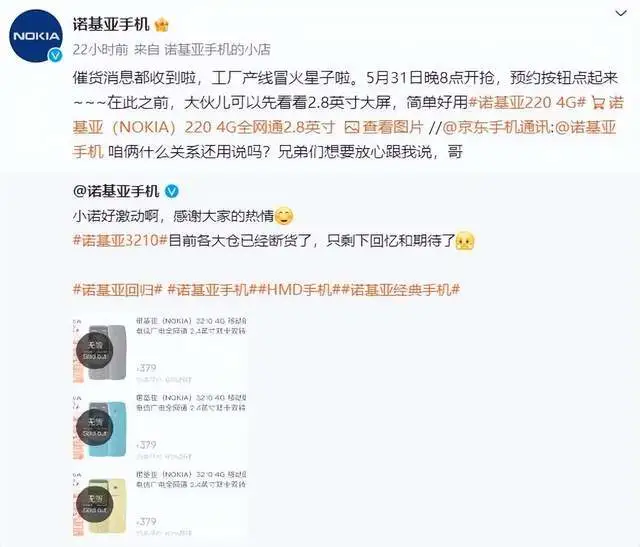Click the smiling emoji in repost text
The width and height of the screenshot is (640, 547).
284,216
